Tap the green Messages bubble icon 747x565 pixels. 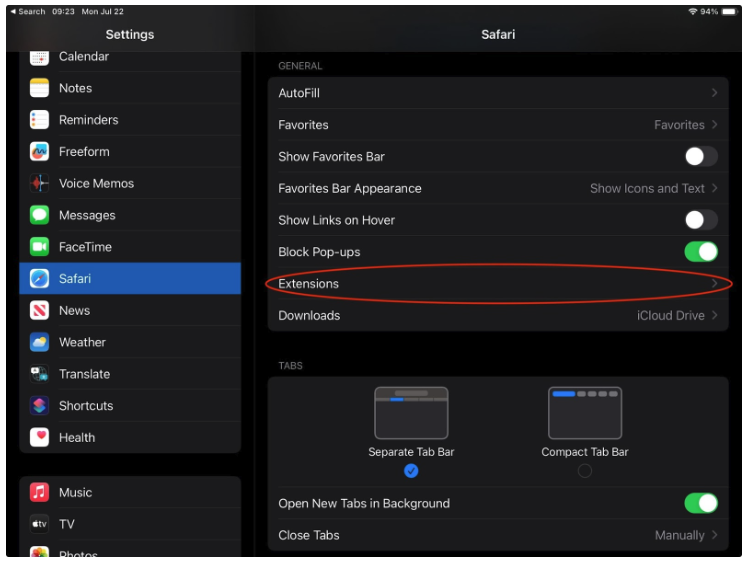[39, 215]
